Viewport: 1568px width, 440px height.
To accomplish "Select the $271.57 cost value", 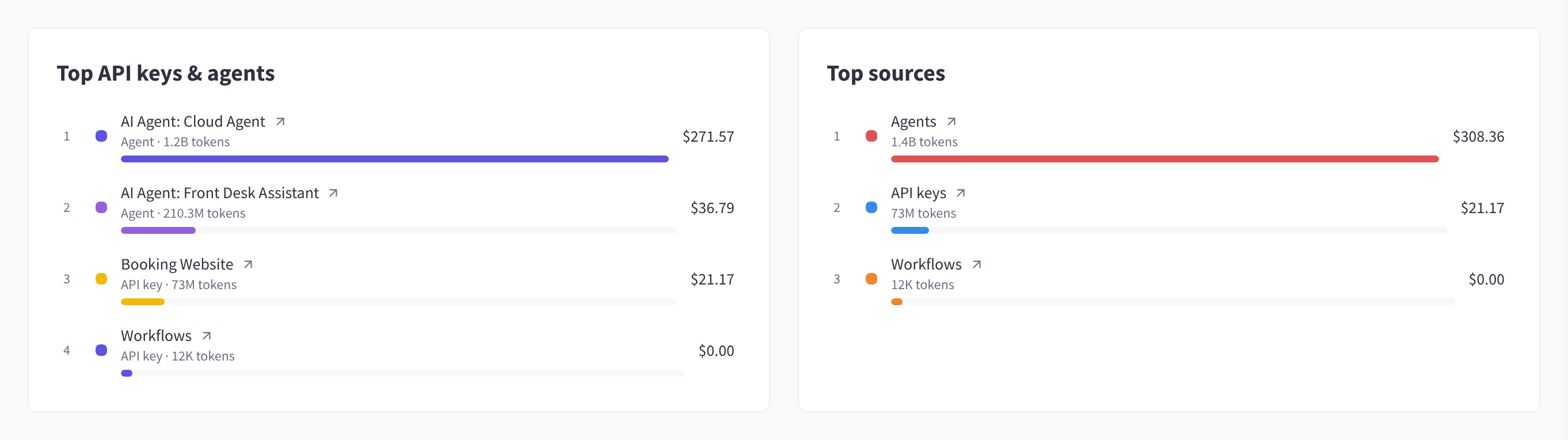I will click(x=709, y=136).
